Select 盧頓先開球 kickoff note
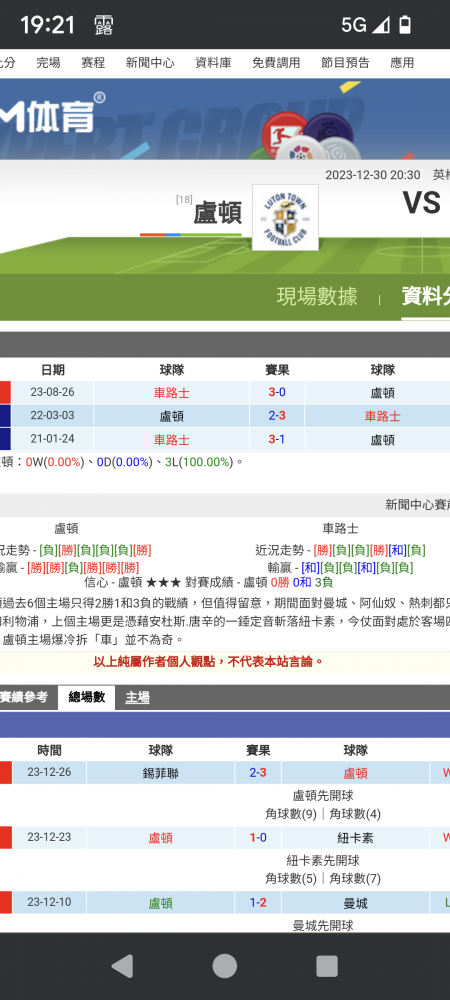 click(x=323, y=795)
